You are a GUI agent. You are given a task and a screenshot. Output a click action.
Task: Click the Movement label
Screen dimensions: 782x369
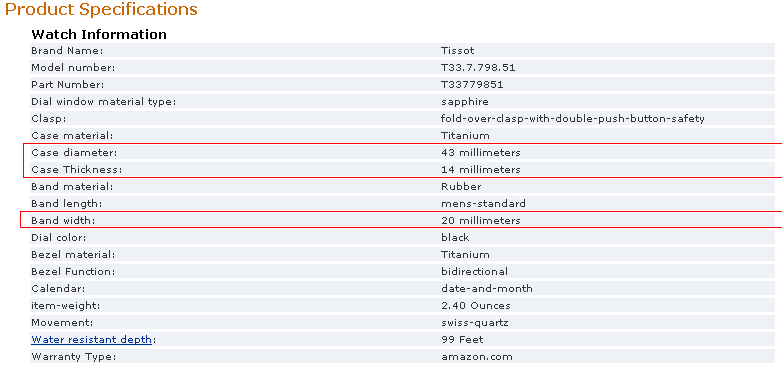[62, 323]
